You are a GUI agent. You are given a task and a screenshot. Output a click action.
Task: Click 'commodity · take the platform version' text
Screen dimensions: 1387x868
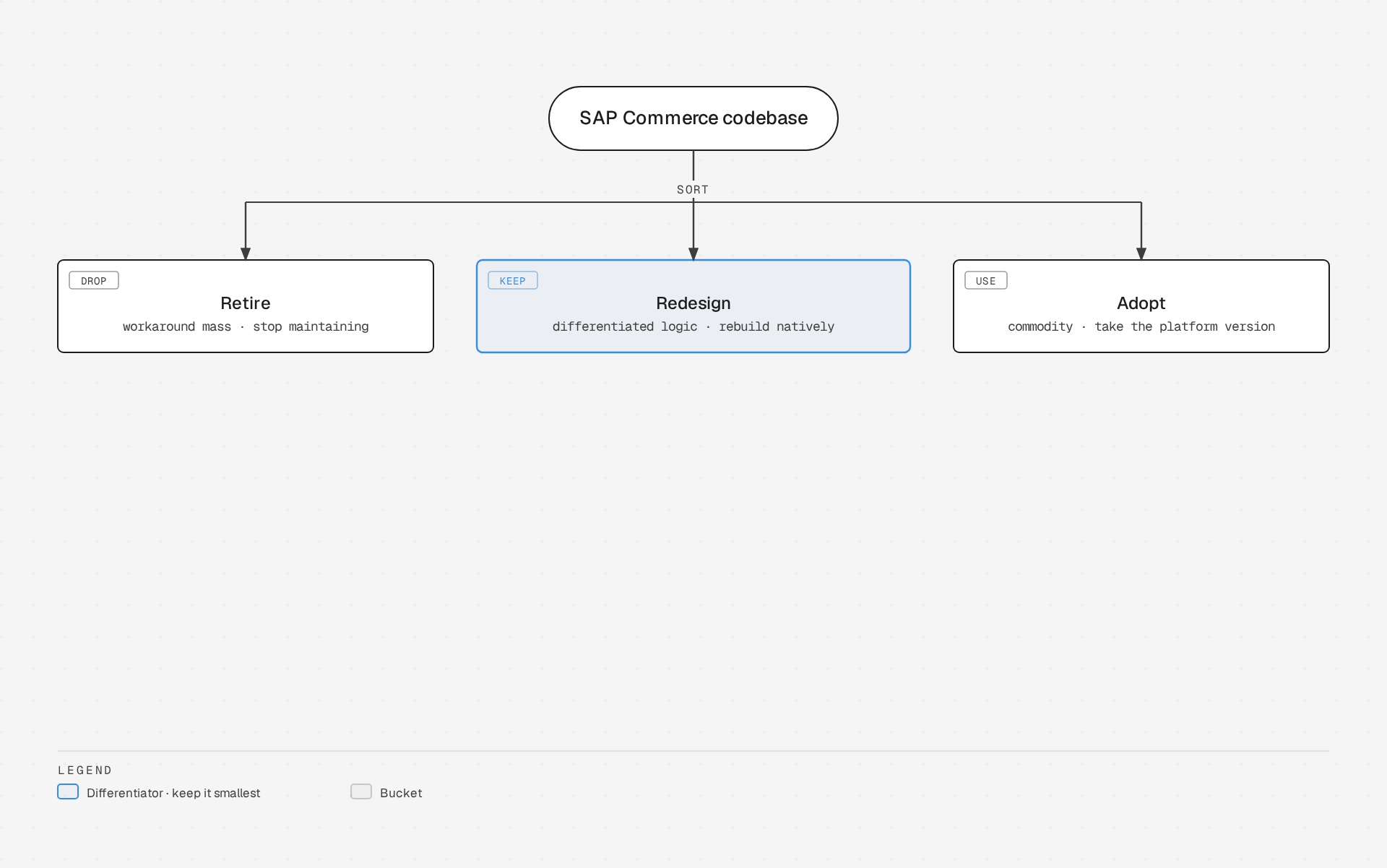1141,326
